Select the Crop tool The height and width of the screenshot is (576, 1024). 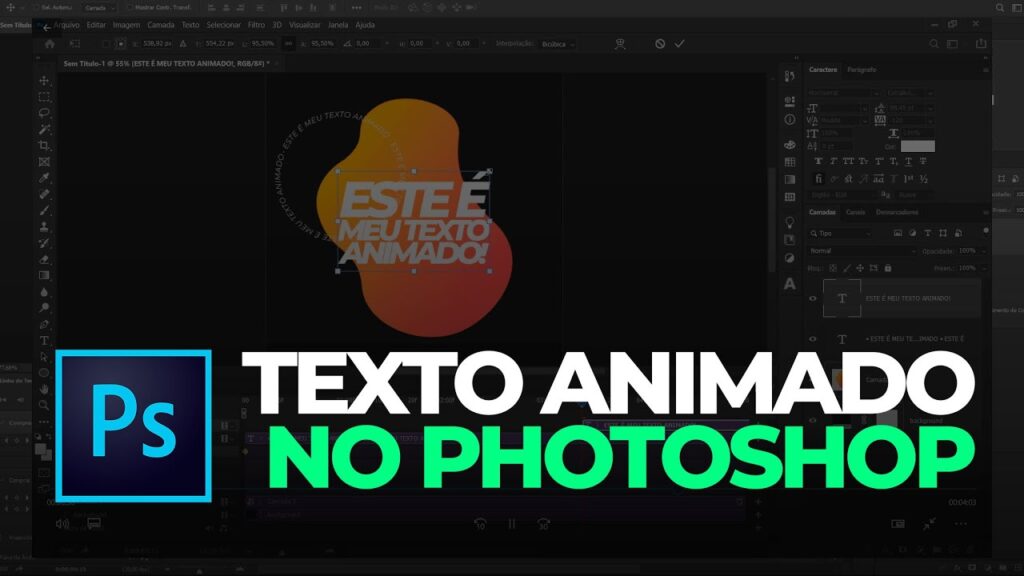(x=44, y=146)
